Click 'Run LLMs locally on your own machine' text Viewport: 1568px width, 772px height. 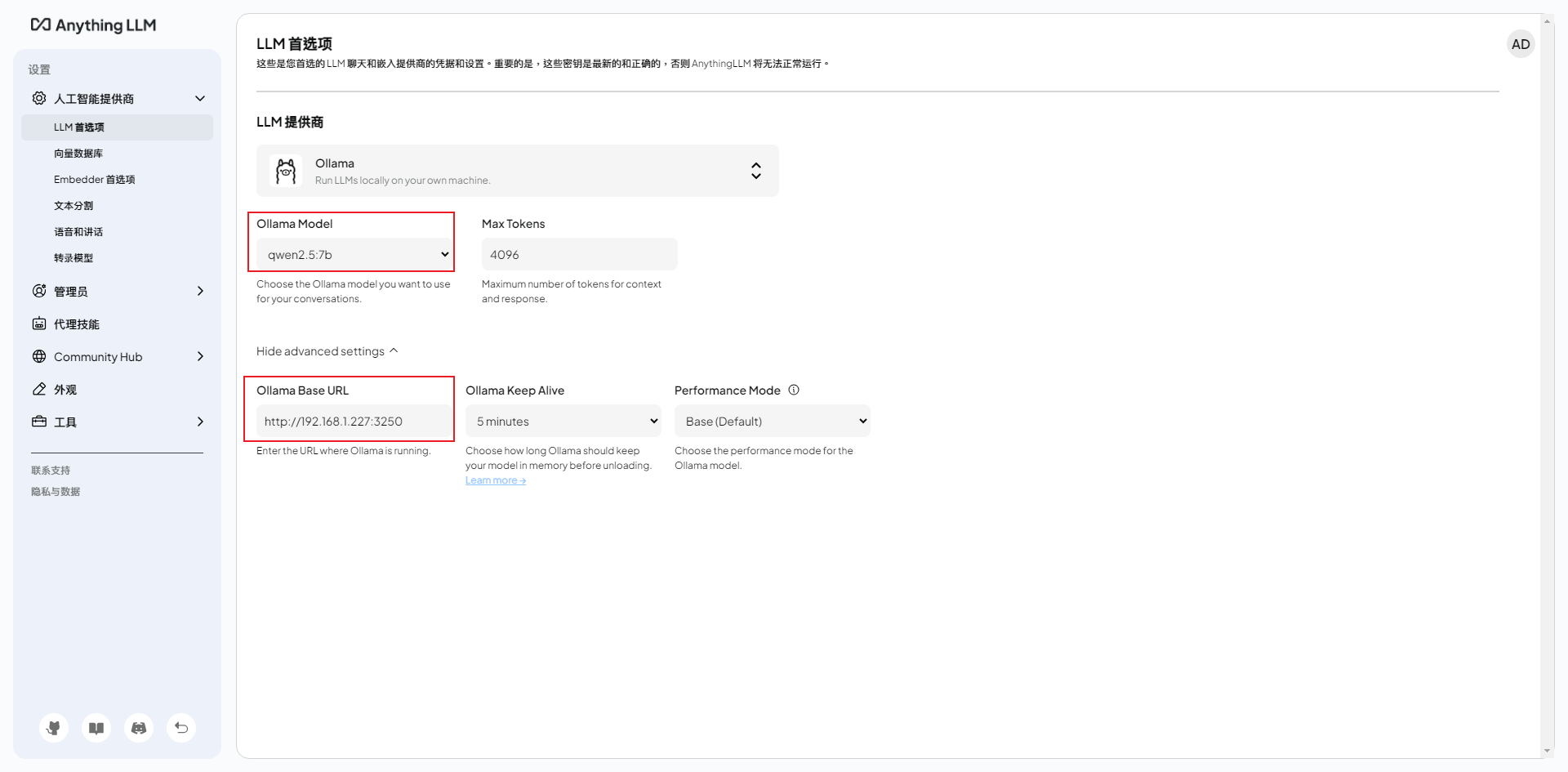coord(403,181)
